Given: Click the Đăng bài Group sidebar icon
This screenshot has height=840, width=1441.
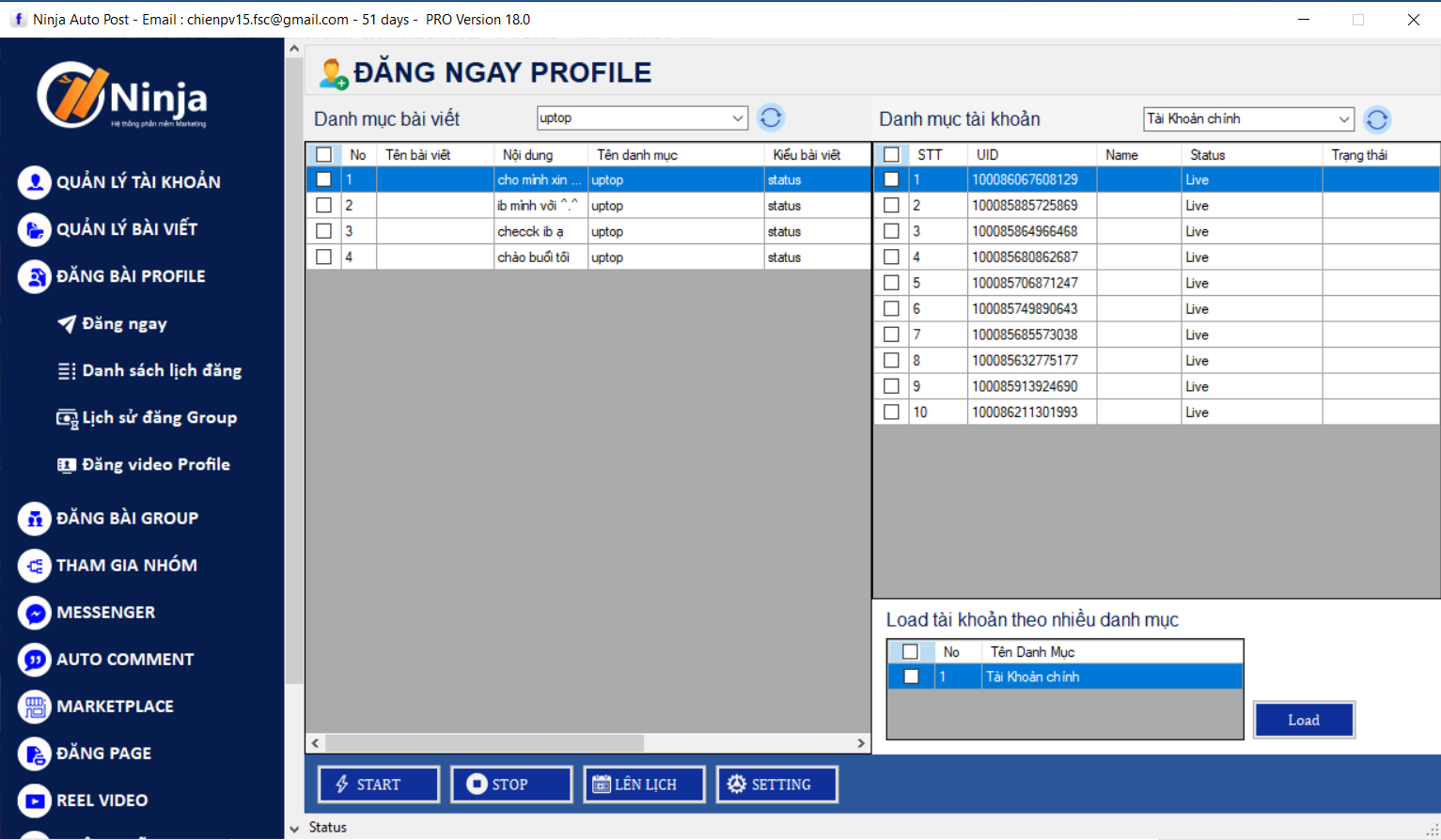Looking at the screenshot, I should click(x=35, y=518).
